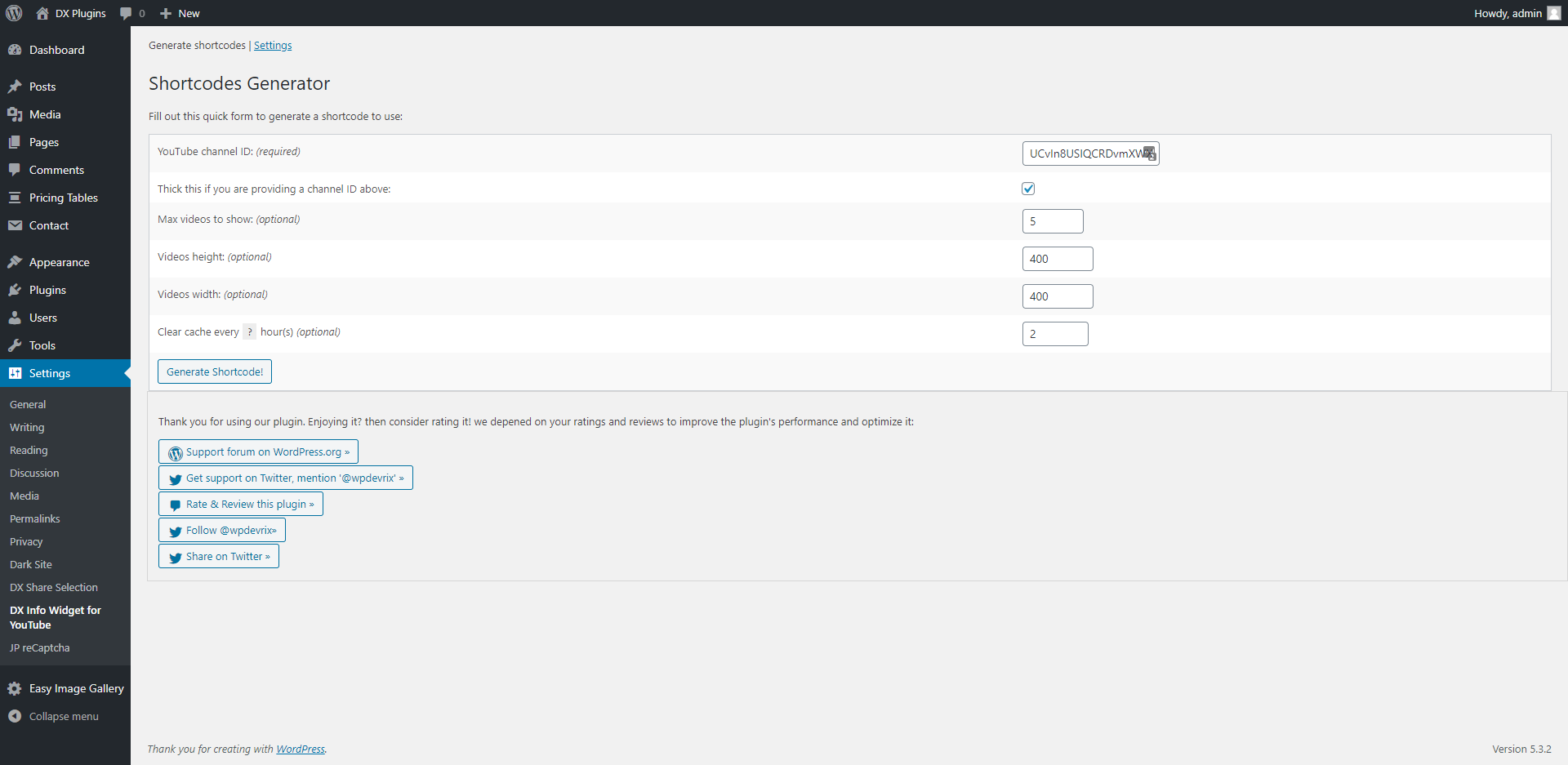Click speech bubble icon on Rate & Review button

click(x=176, y=505)
